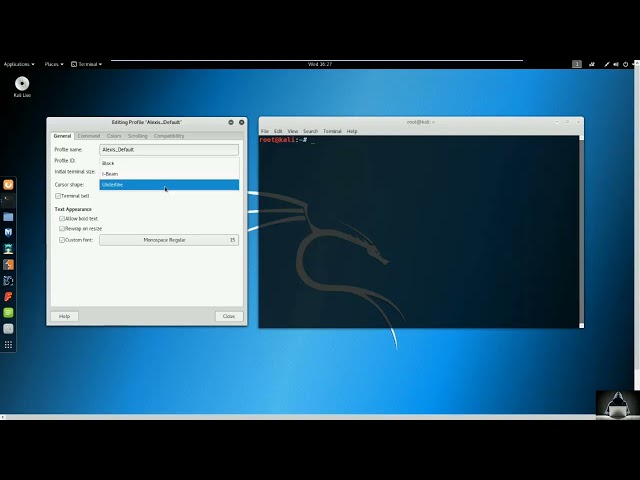Launch Maltego from the dock
This screenshot has height=480, width=640.
(8, 281)
